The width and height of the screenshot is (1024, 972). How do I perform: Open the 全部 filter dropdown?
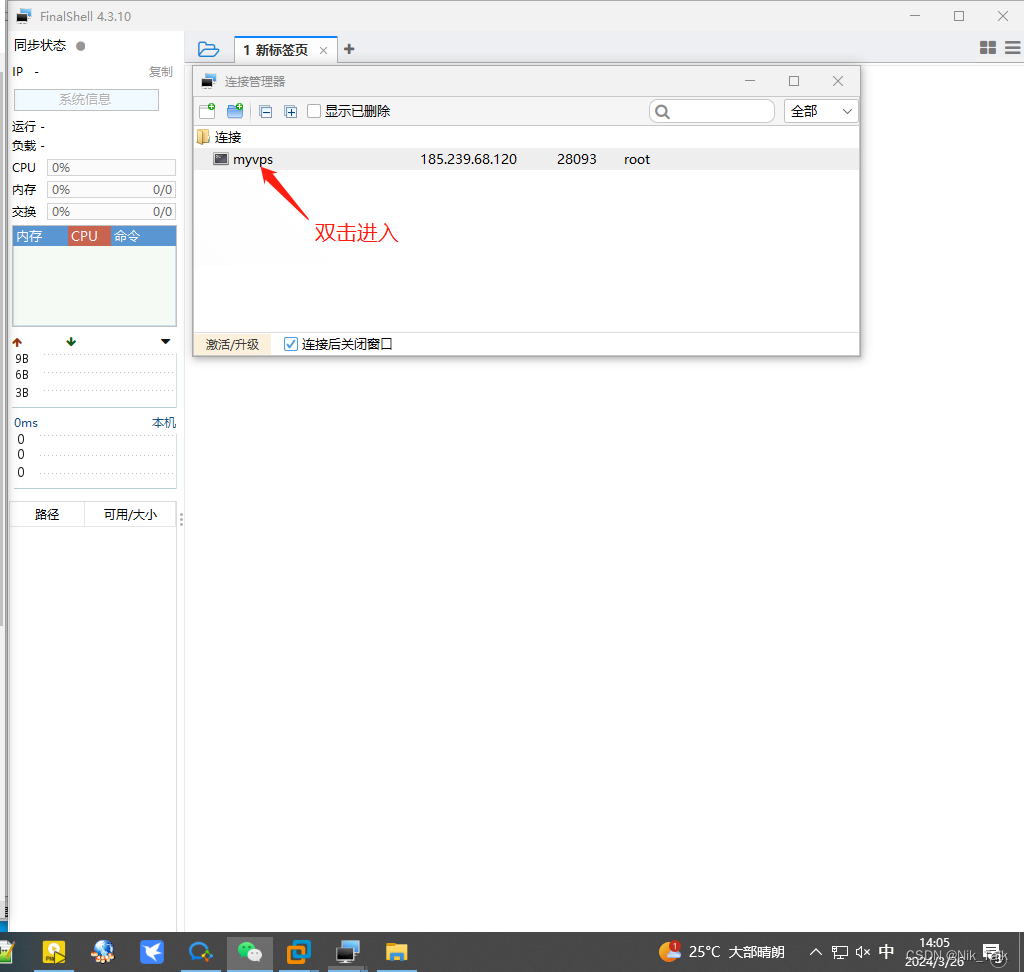click(x=820, y=111)
